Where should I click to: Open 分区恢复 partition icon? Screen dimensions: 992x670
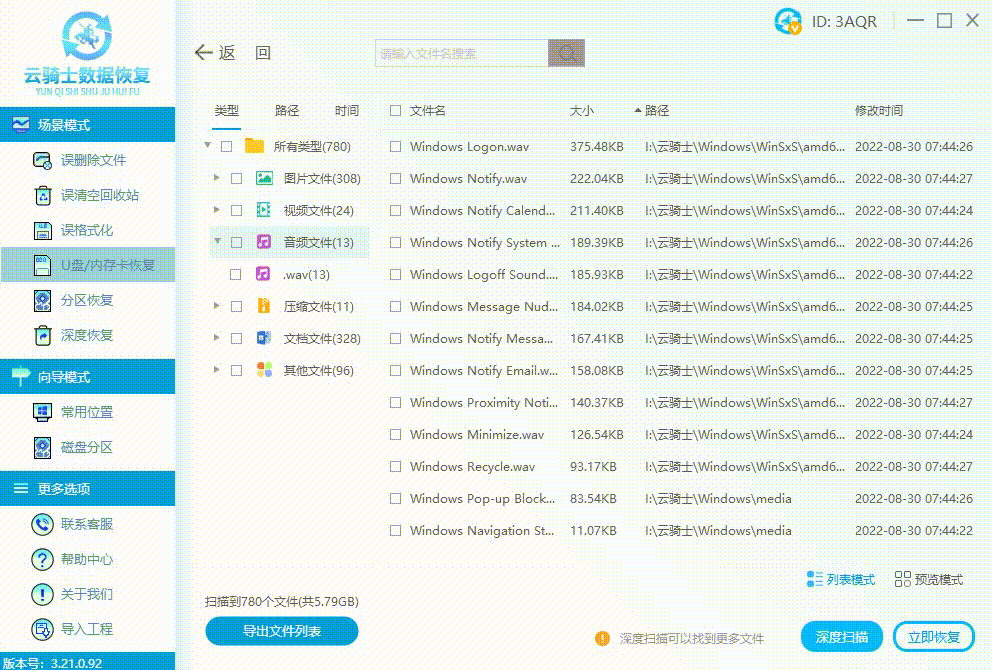coord(42,301)
